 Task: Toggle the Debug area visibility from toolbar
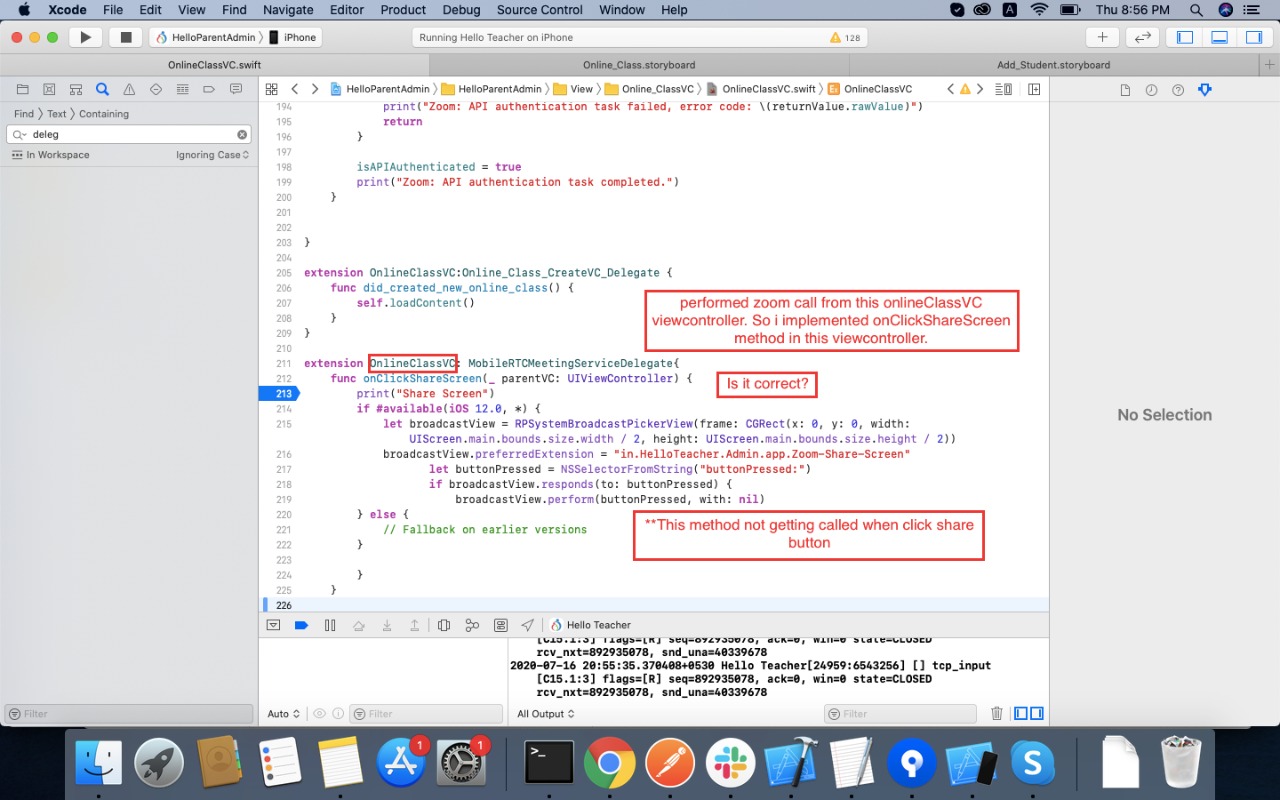click(1219, 37)
